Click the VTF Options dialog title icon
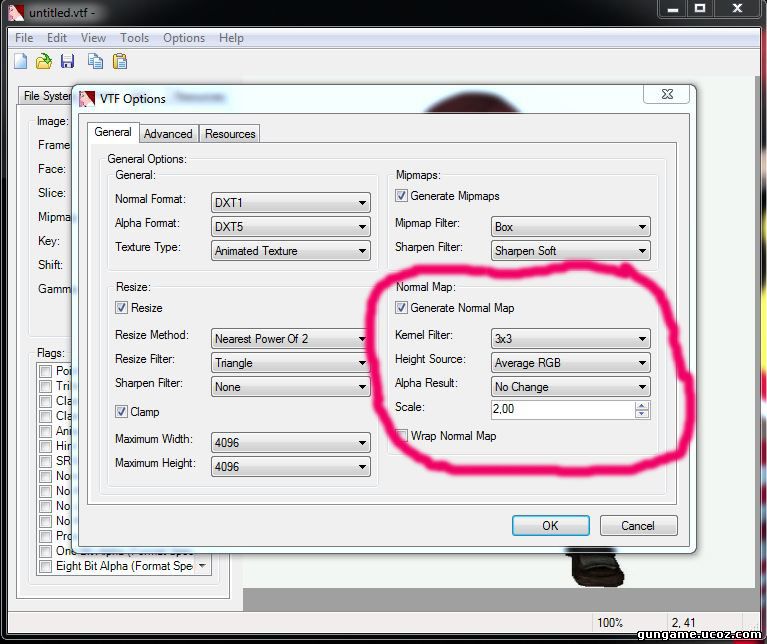This screenshot has height=644, width=767. pyautogui.click(x=87, y=98)
